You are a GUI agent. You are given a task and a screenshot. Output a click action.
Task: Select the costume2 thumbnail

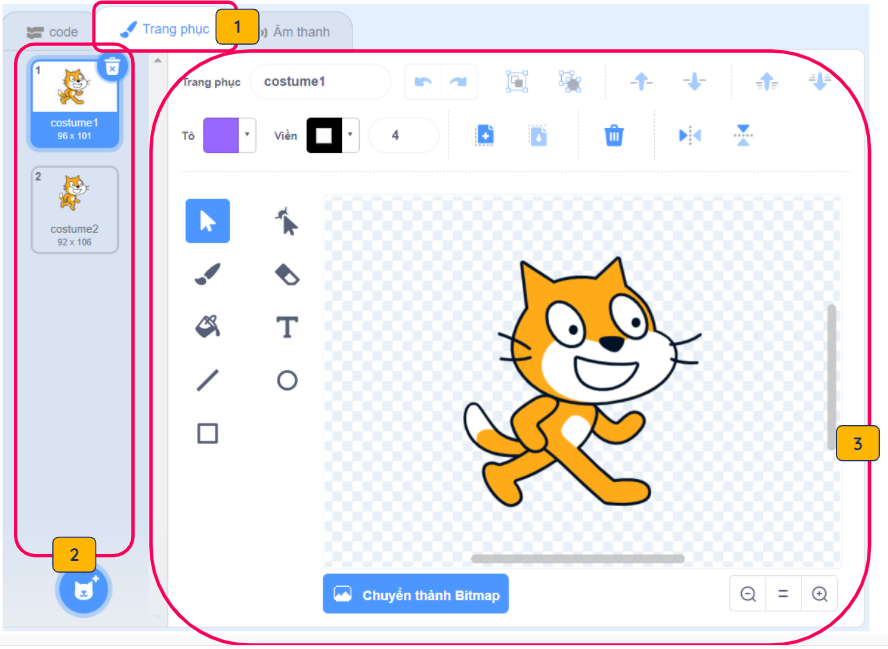click(x=74, y=210)
